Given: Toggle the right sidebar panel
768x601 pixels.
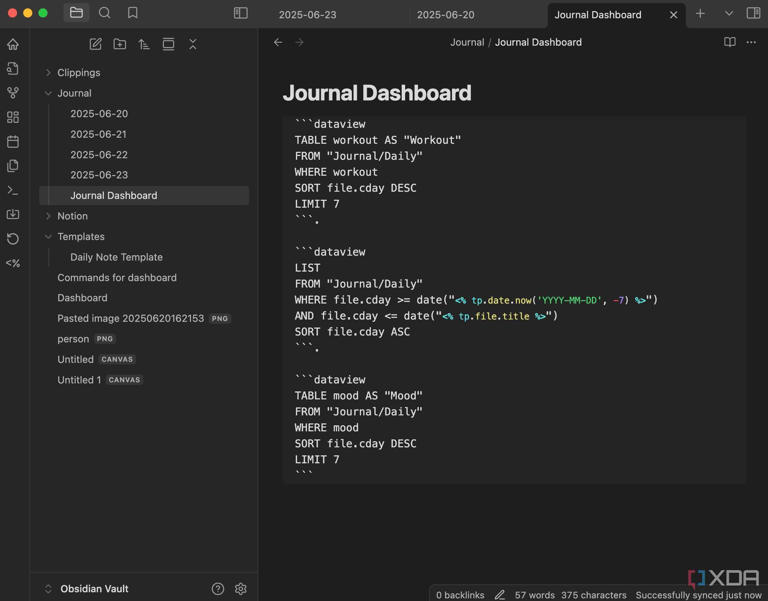Looking at the screenshot, I should [753, 13].
